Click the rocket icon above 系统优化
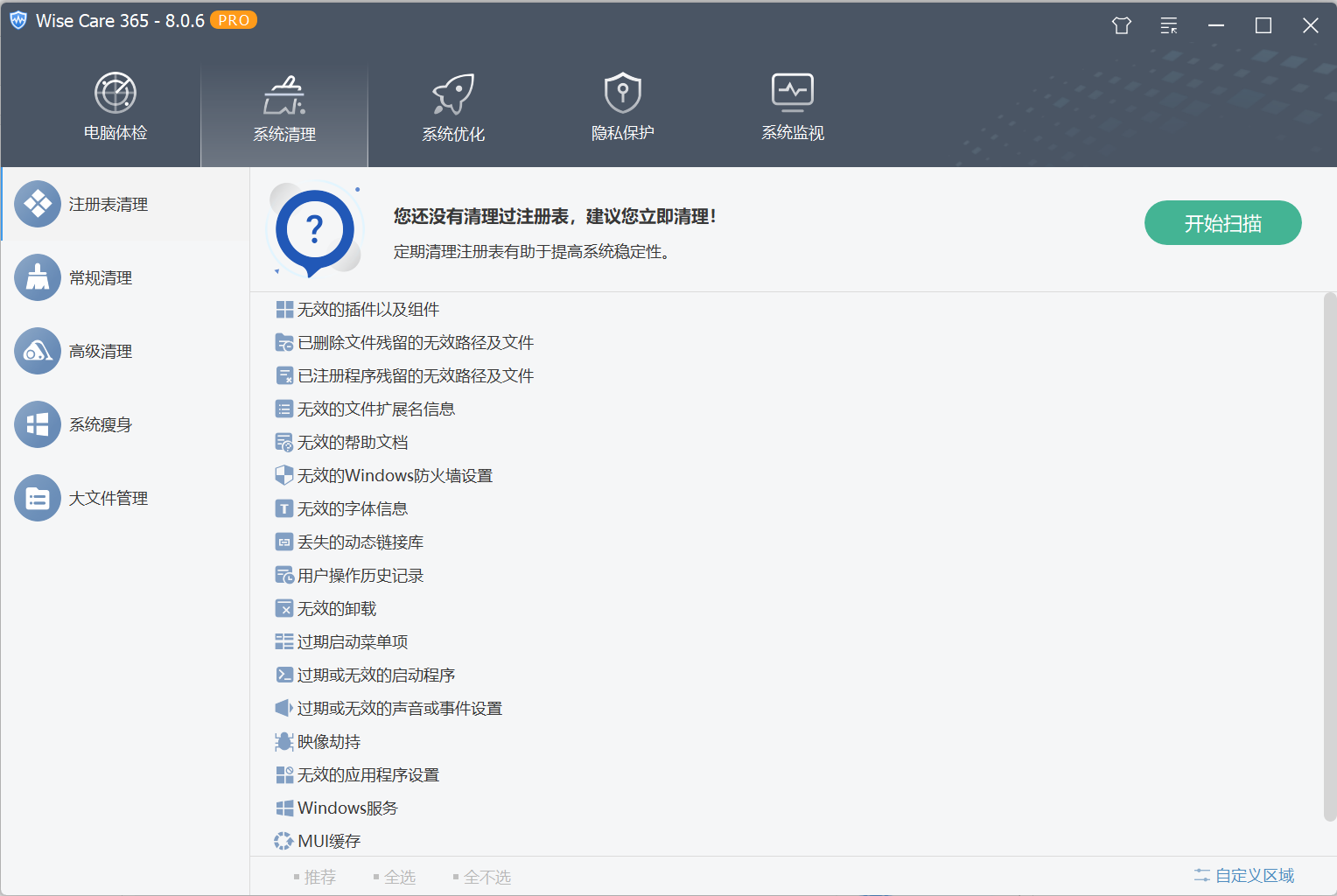This screenshot has width=1337, height=896. pos(453,94)
